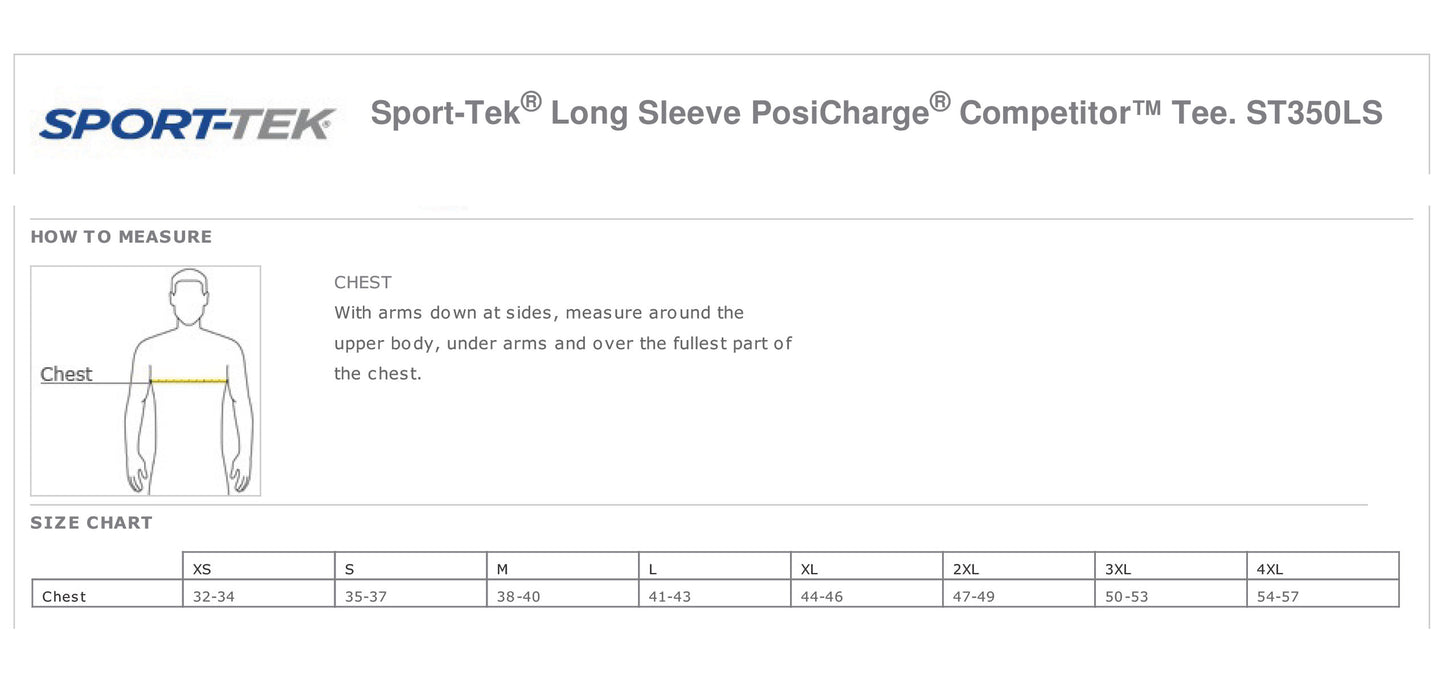Click the Chest label in diagram
1445x687 pixels.
66,374
